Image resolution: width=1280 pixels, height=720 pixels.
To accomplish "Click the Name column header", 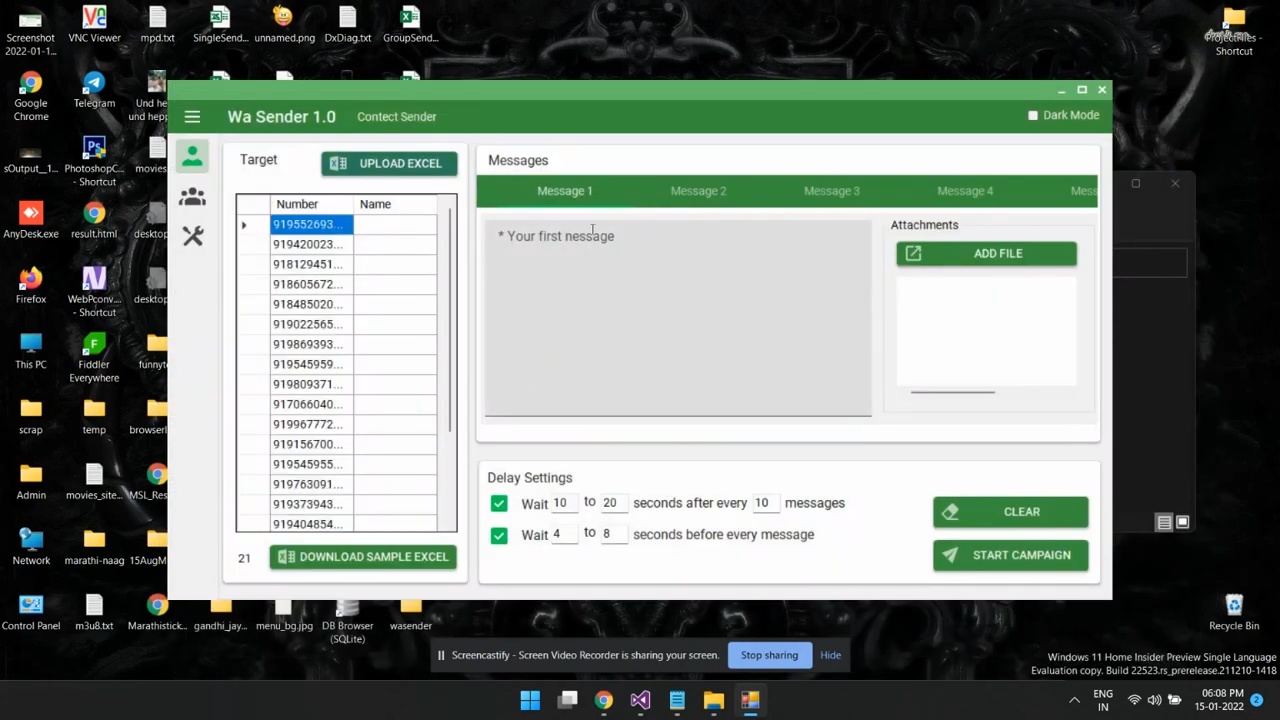I will (395, 204).
